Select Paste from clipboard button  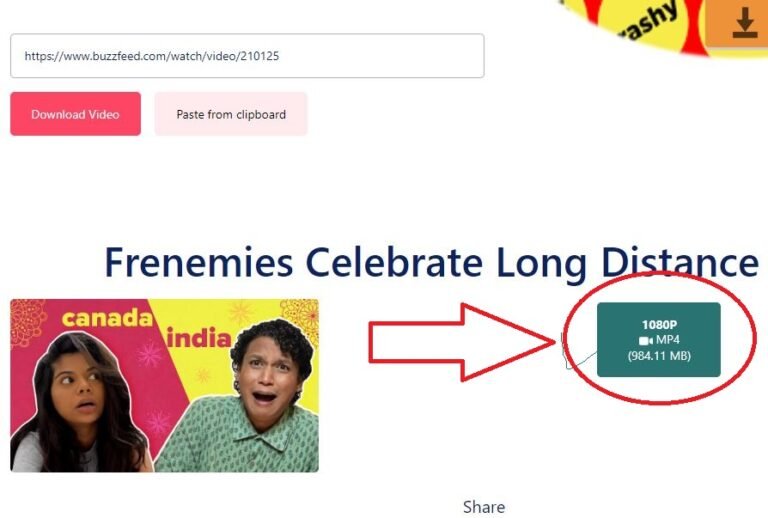(231, 114)
